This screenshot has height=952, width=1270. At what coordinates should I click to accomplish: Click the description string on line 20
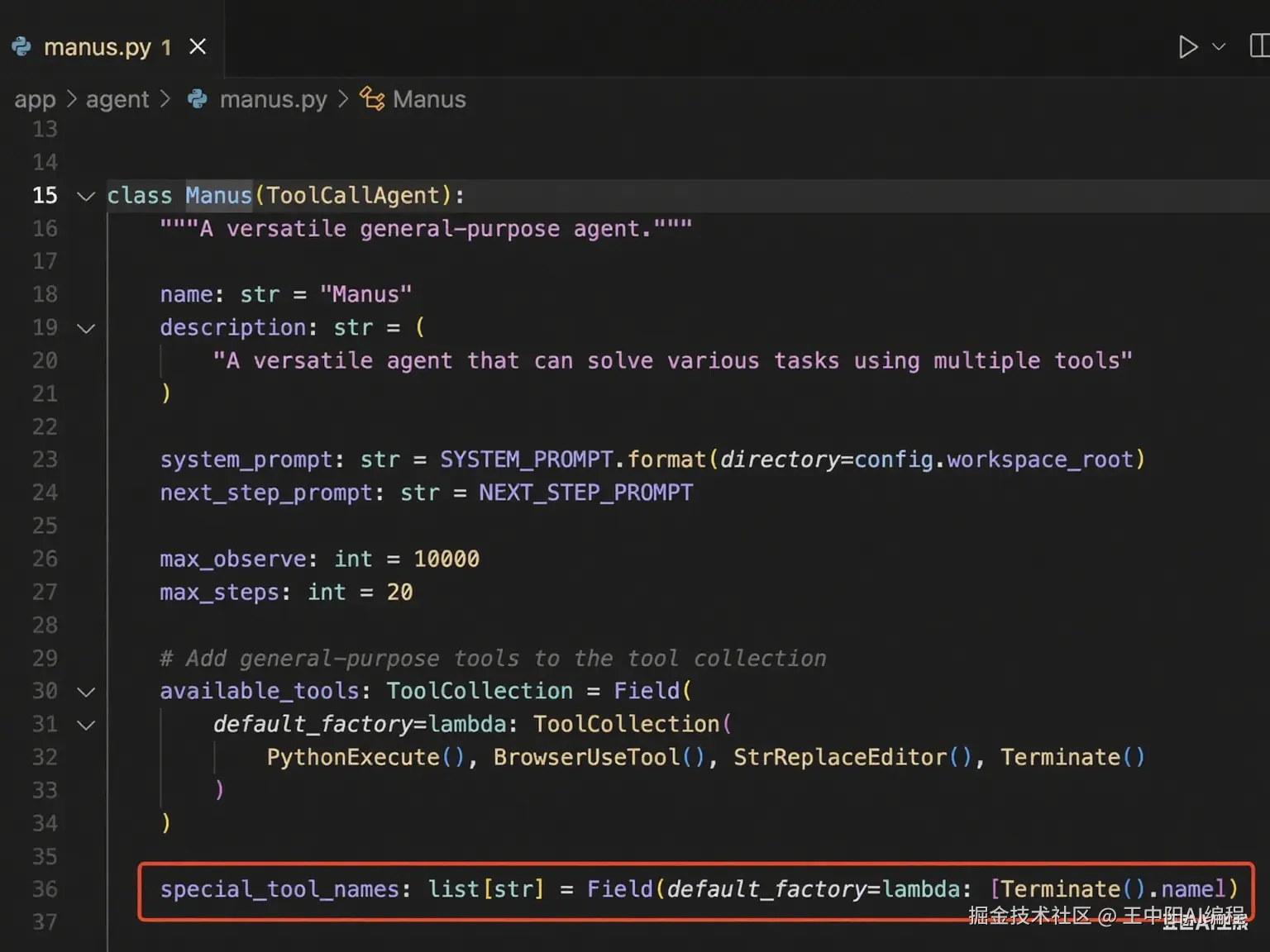[x=672, y=360]
